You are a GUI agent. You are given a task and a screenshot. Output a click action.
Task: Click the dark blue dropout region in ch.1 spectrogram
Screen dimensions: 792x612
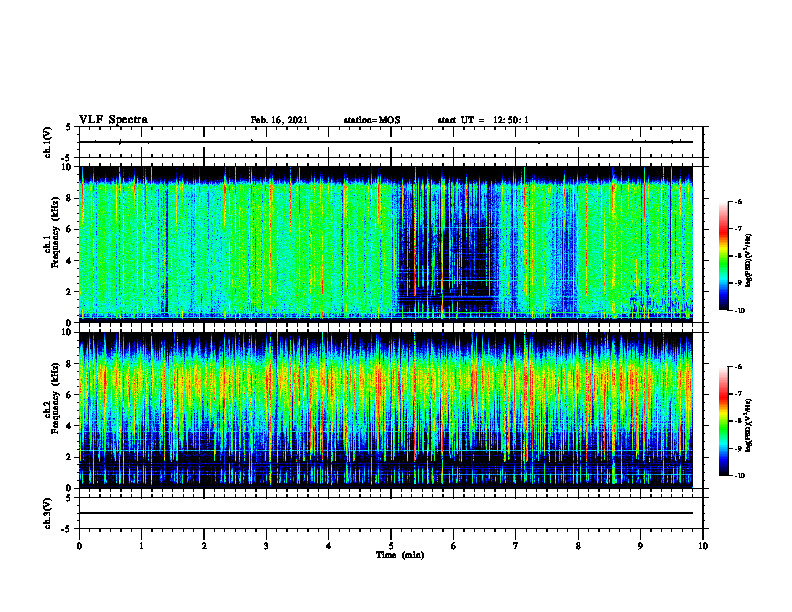[448, 252]
